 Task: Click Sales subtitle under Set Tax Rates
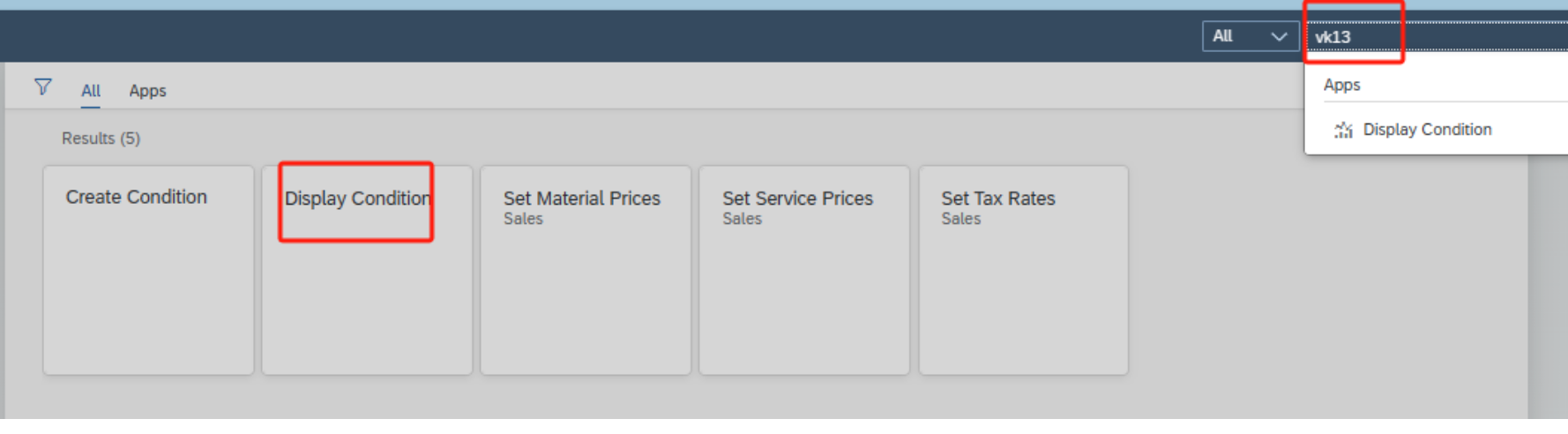(960, 219)
